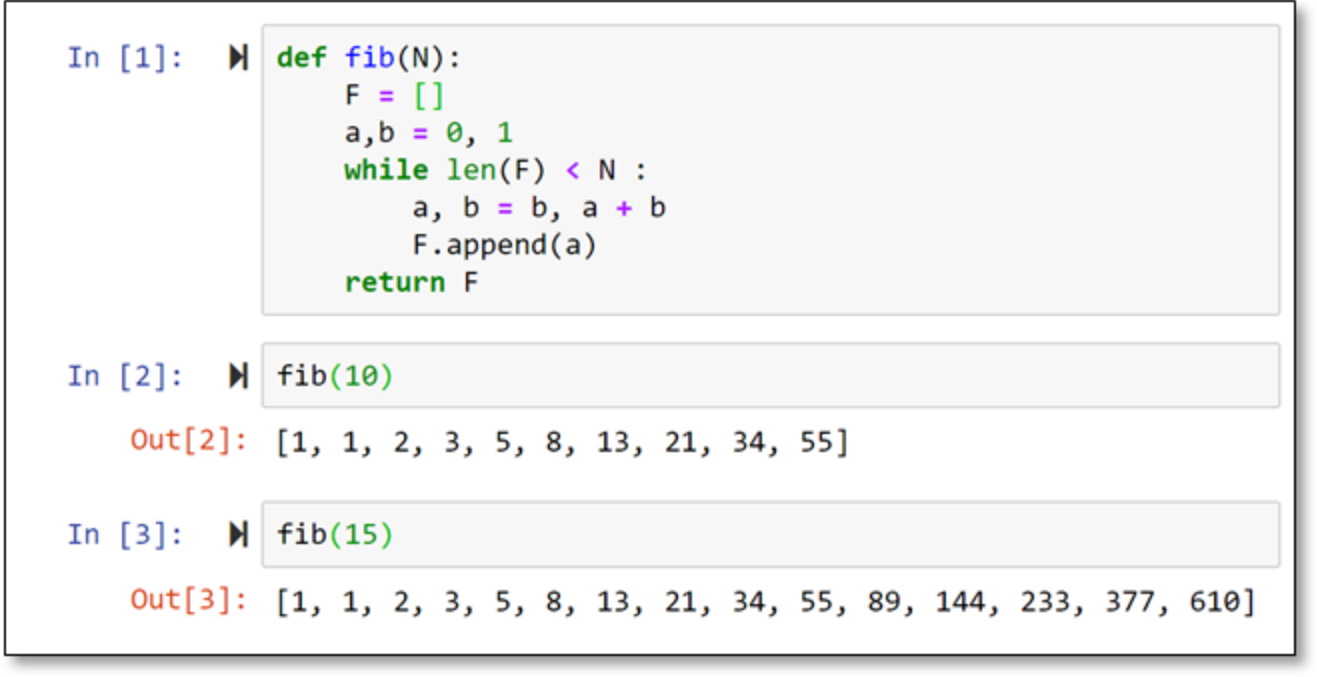Image resolution: width=1317 pixels, height=677 pixels.
Task: Click the run icon beside fib(10)
Action: [238, 376]
